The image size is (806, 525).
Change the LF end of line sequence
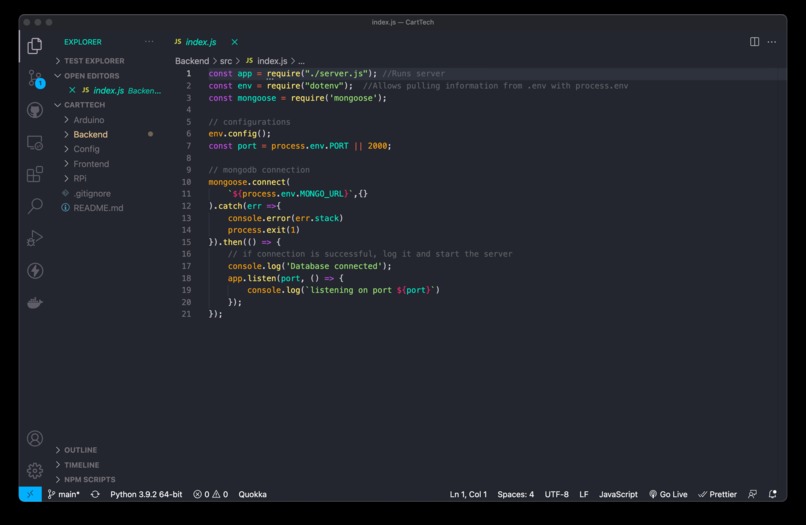click(583, 494)
